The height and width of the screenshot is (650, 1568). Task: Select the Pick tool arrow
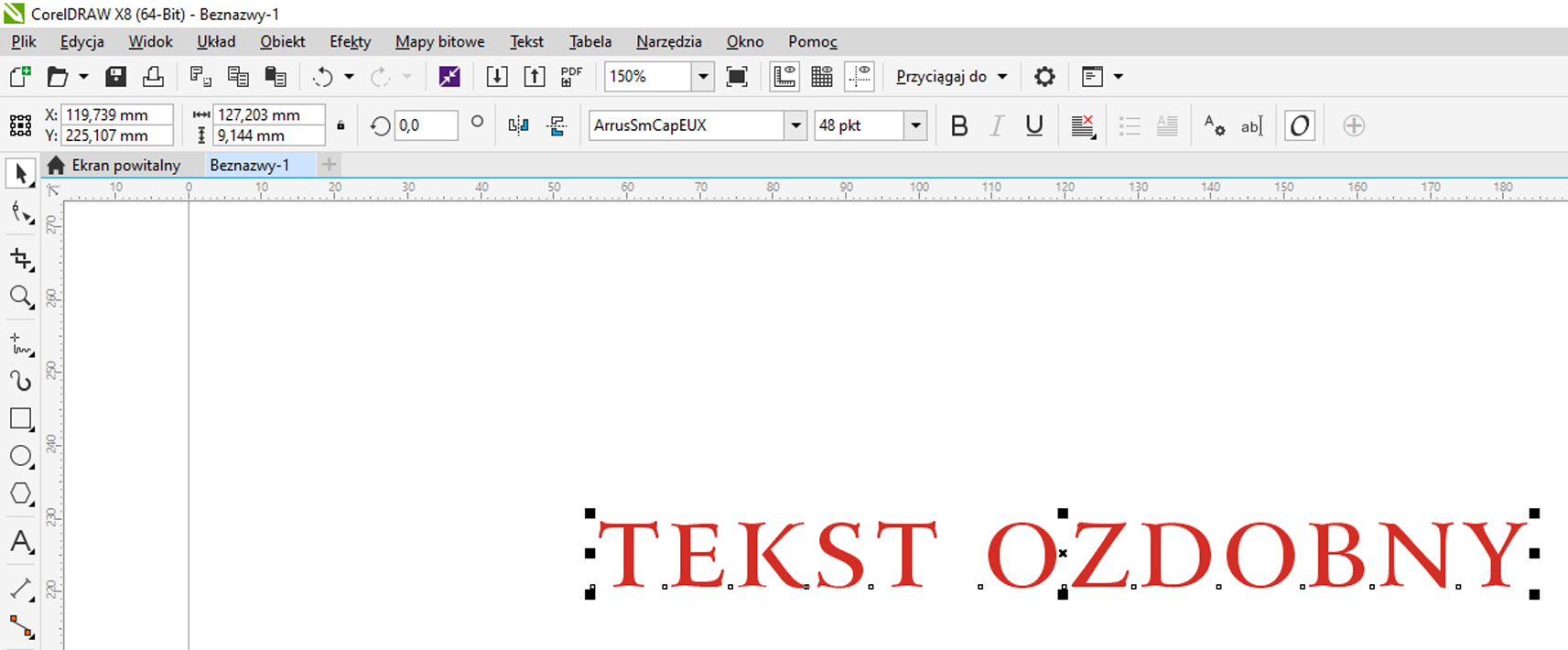[x=21, y=173]
